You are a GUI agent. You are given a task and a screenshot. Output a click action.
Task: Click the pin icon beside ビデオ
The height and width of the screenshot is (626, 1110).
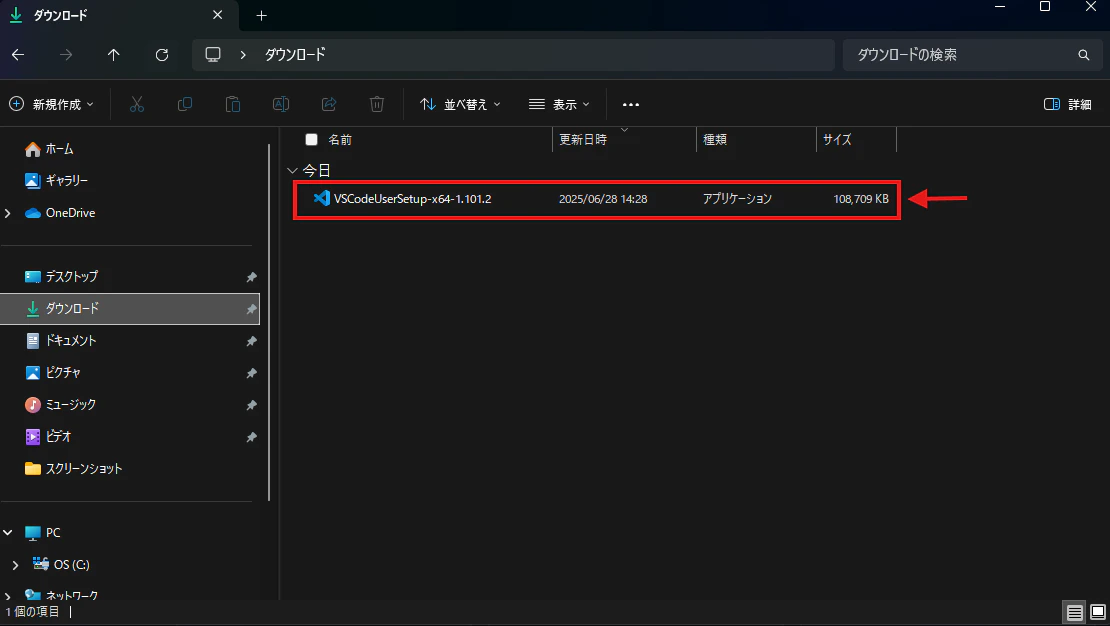(251, 437)
